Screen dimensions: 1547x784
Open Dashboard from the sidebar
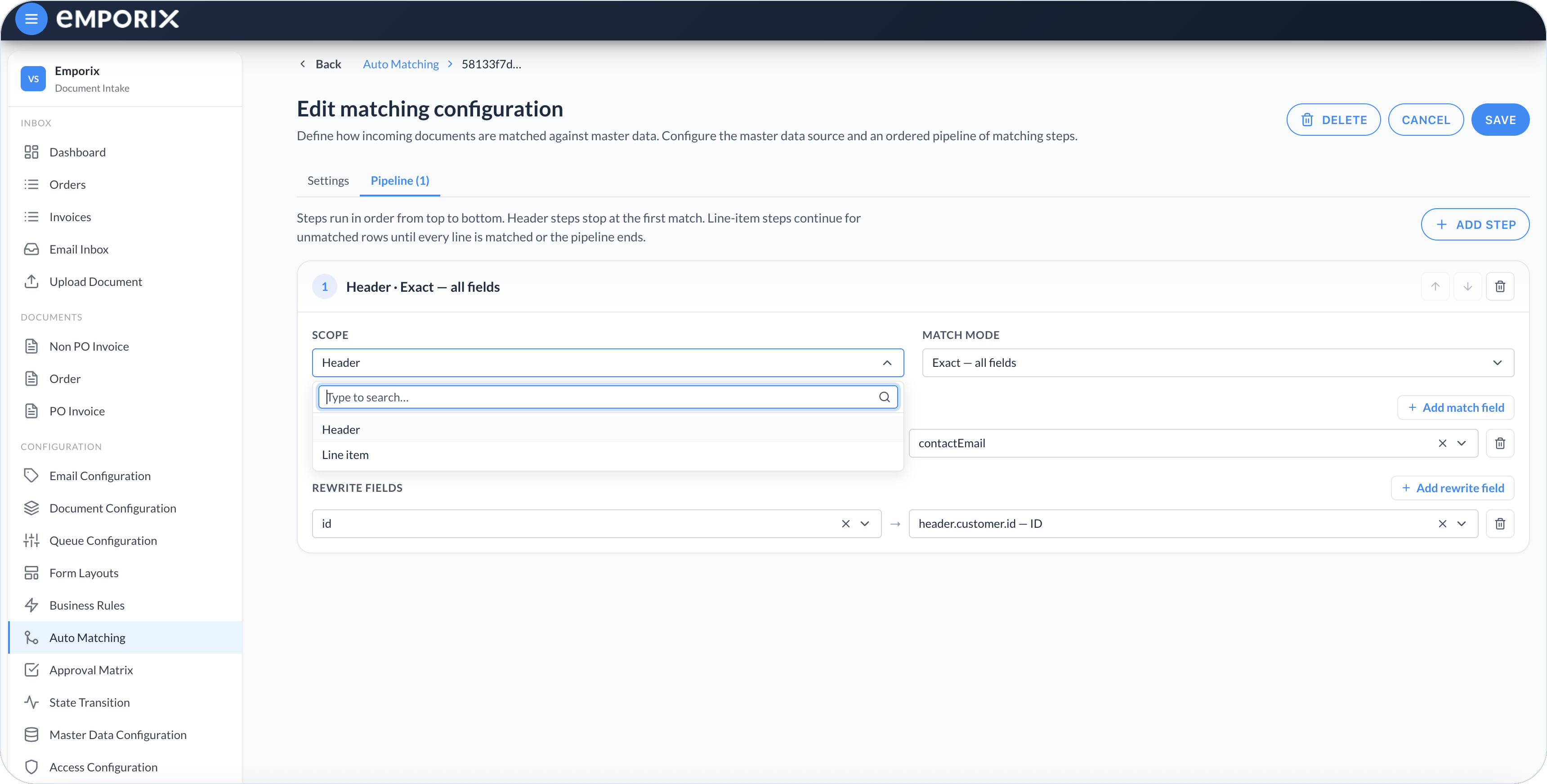[125, 152]
